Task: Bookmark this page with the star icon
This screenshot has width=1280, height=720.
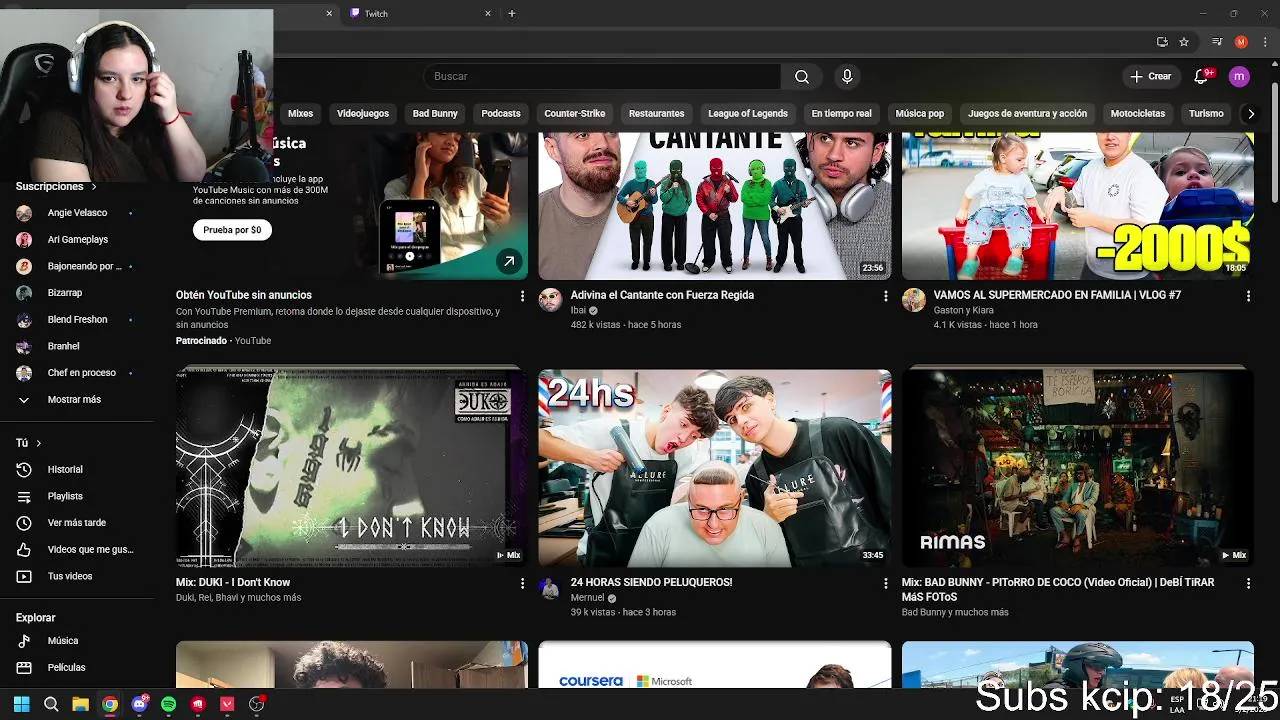Action: [x=1184, y=42]
